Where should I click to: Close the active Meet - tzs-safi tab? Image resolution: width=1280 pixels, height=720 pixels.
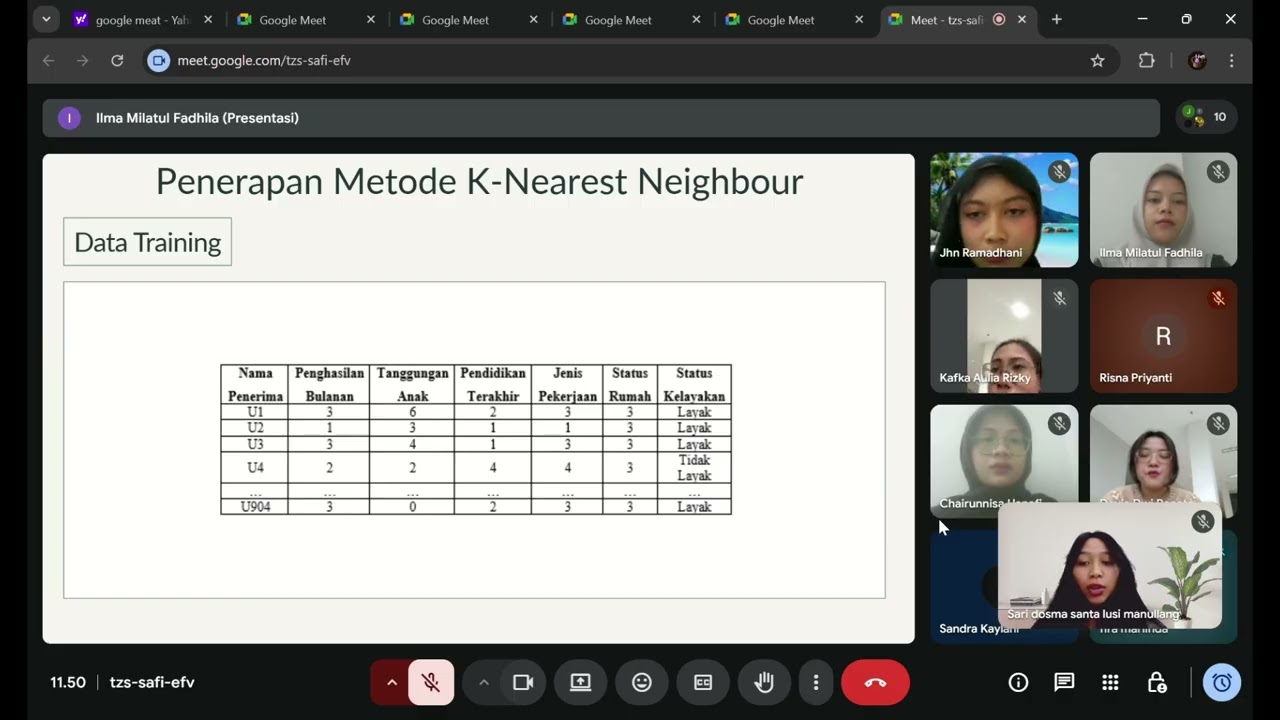[x=1022, y=19]
